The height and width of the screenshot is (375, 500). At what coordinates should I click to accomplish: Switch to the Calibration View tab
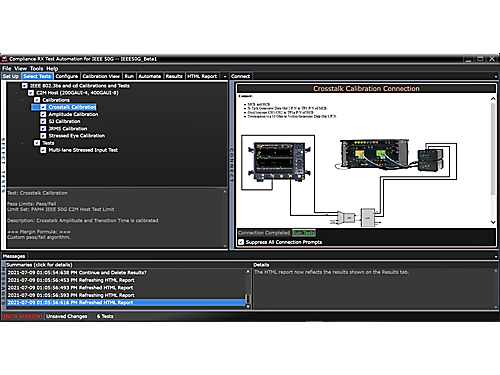click(101, 76)
